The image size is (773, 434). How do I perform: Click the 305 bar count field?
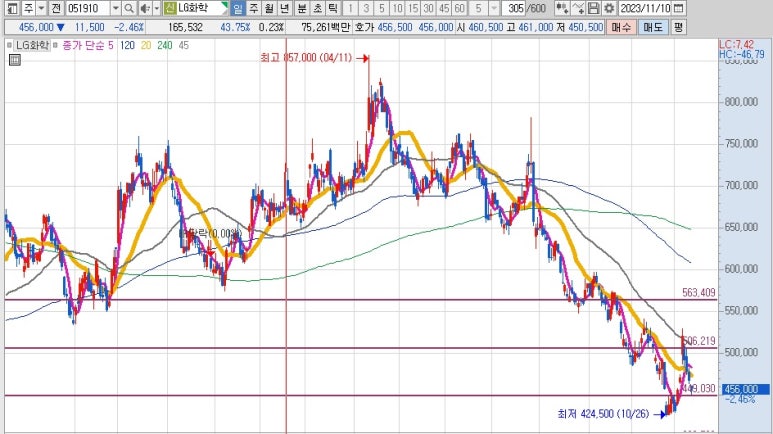tap(514, 8)
